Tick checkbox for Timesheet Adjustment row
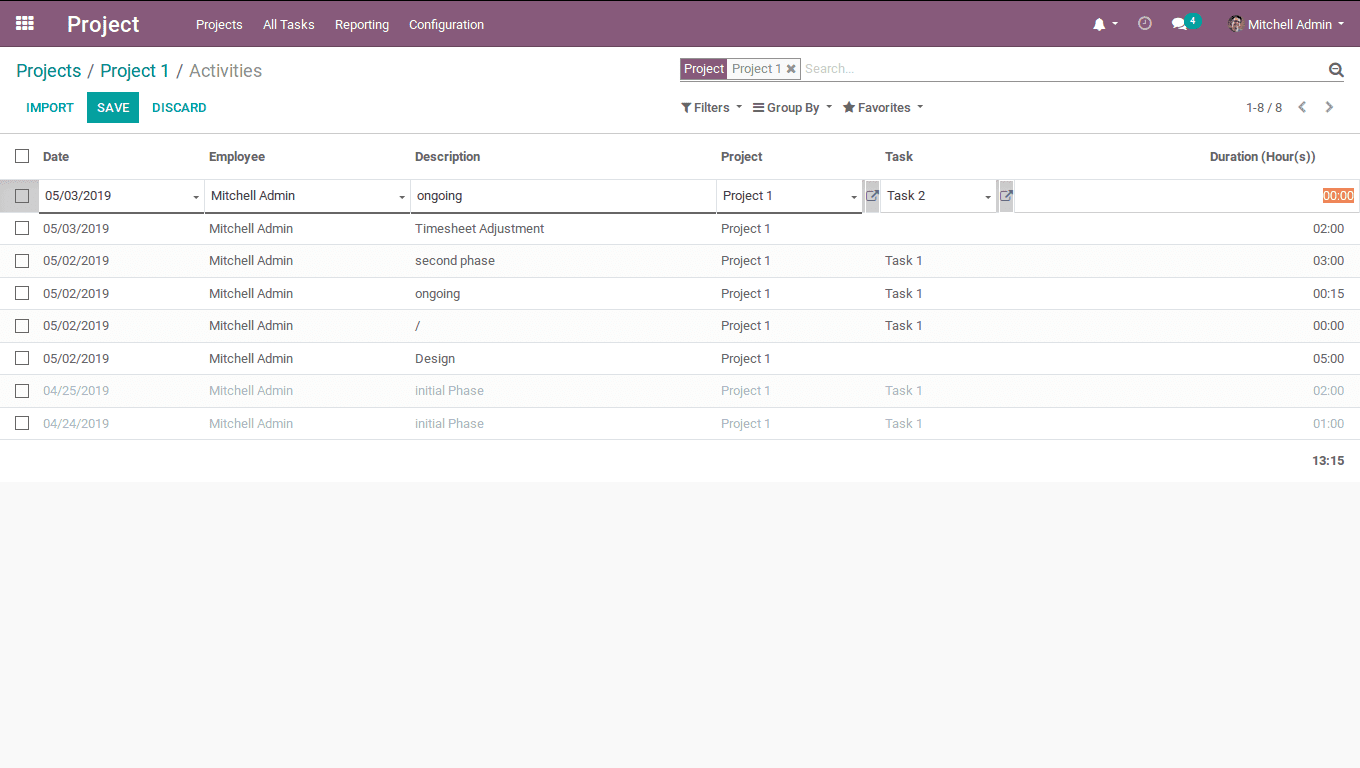 pos(22,228)
